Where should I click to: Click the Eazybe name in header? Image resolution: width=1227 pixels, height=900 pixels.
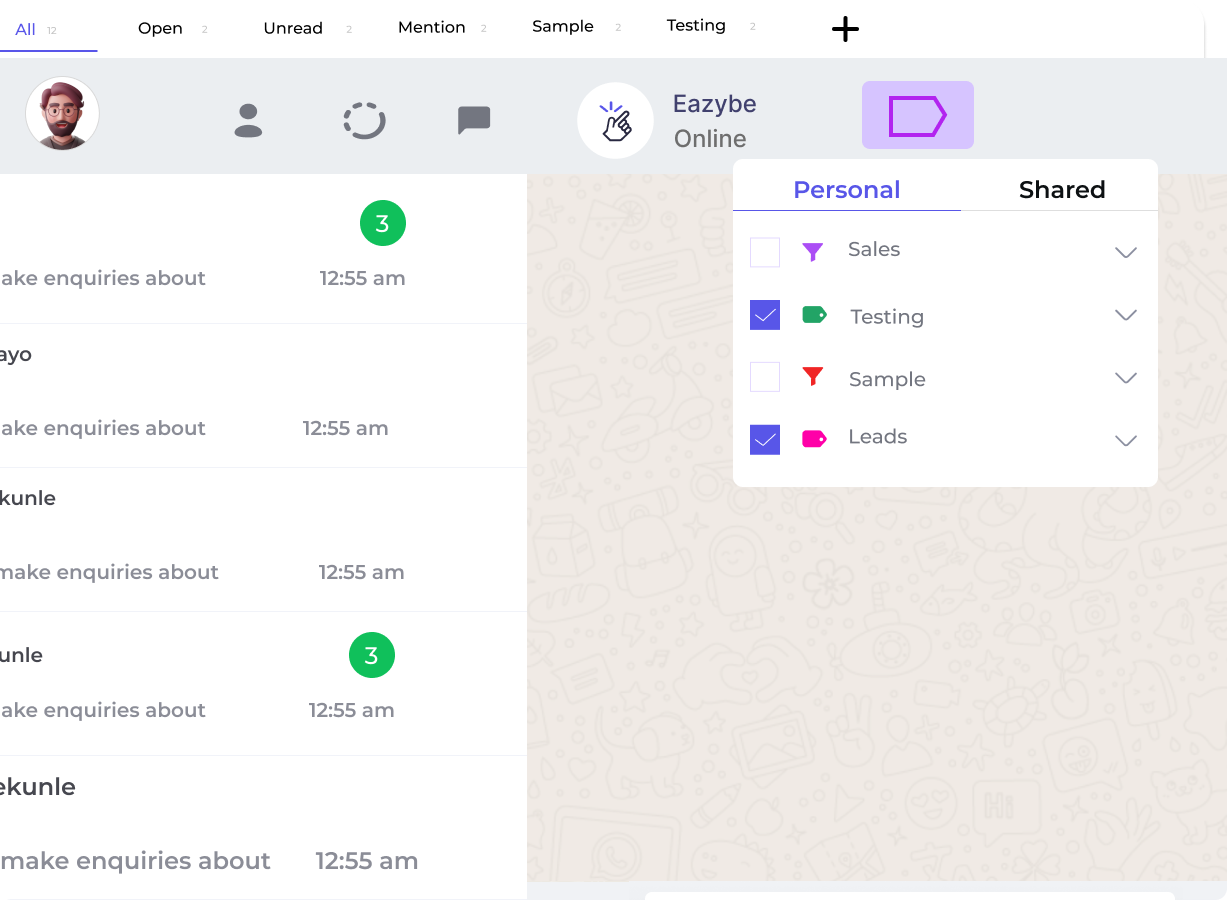[x=714, y=104]
